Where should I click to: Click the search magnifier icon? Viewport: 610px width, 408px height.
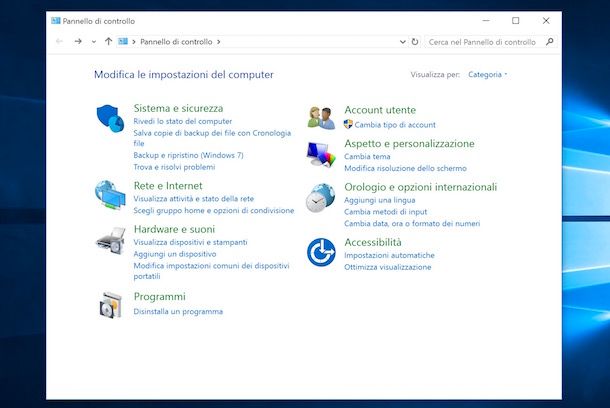click(549, 42)
